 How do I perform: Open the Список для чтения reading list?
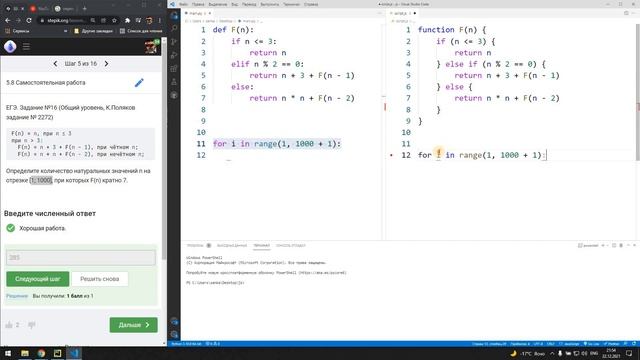click(x=141, y=31)
